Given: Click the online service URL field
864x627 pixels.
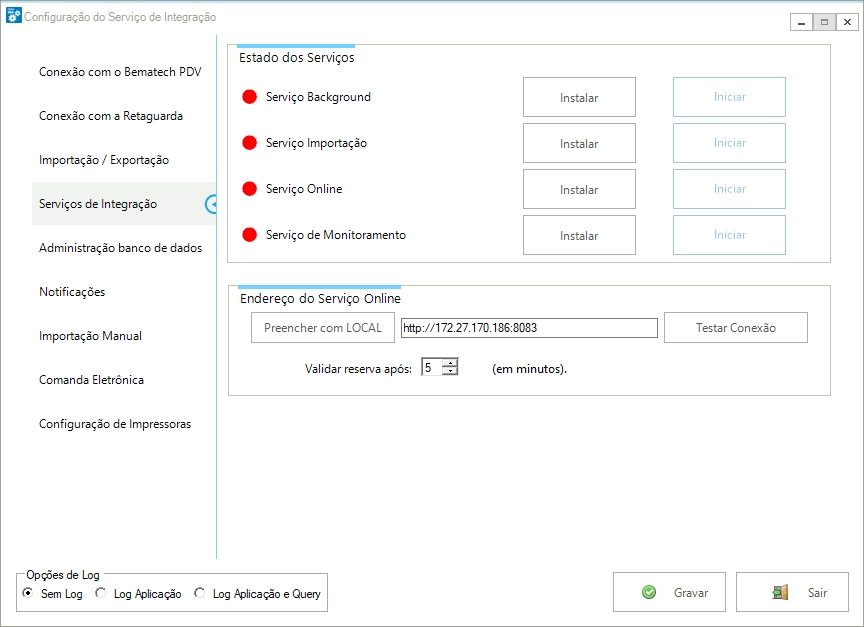Looking at the screenshot, I should pos(529,328).
